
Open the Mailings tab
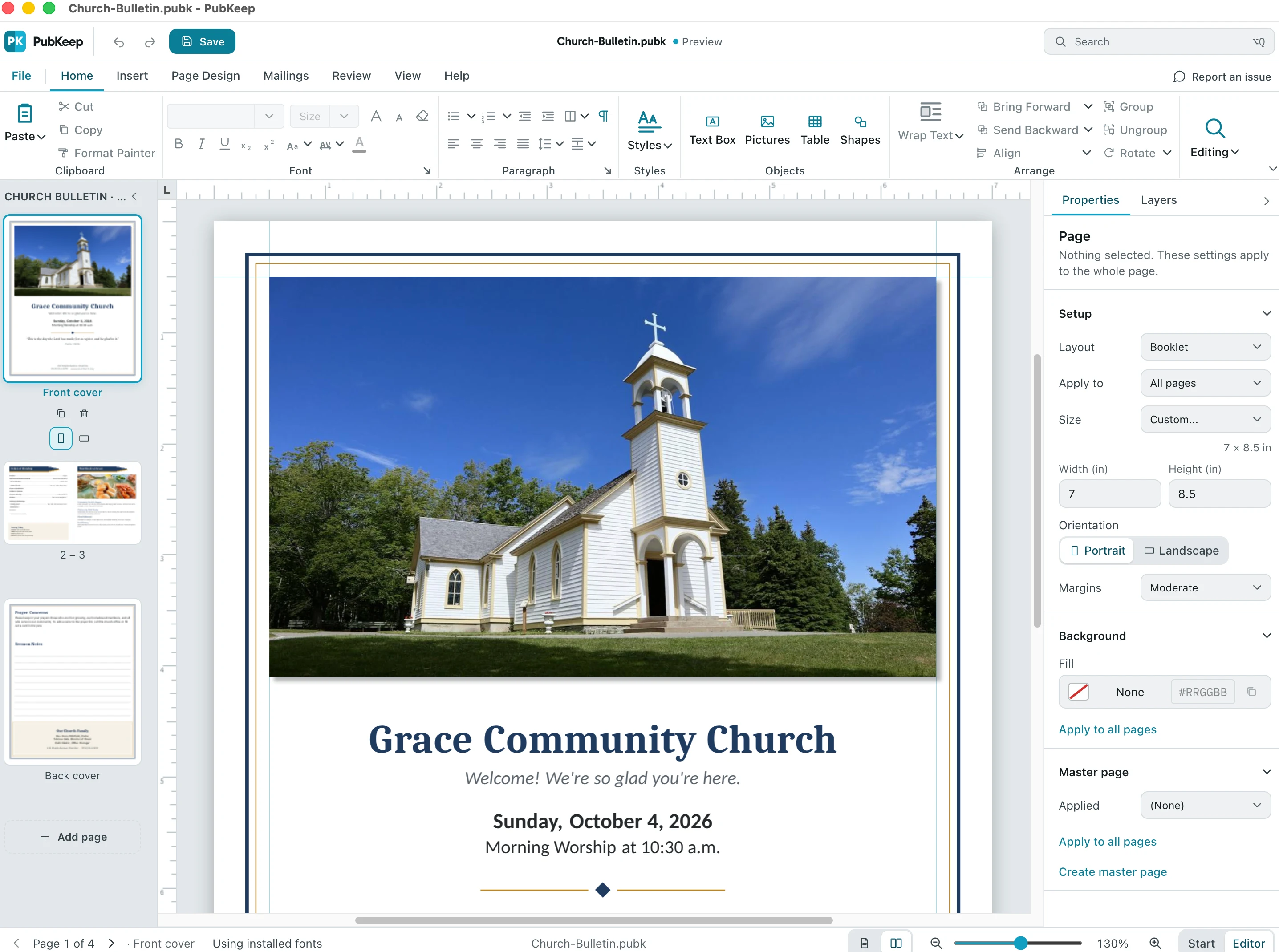pyautogui.click(x=285, y=76)
